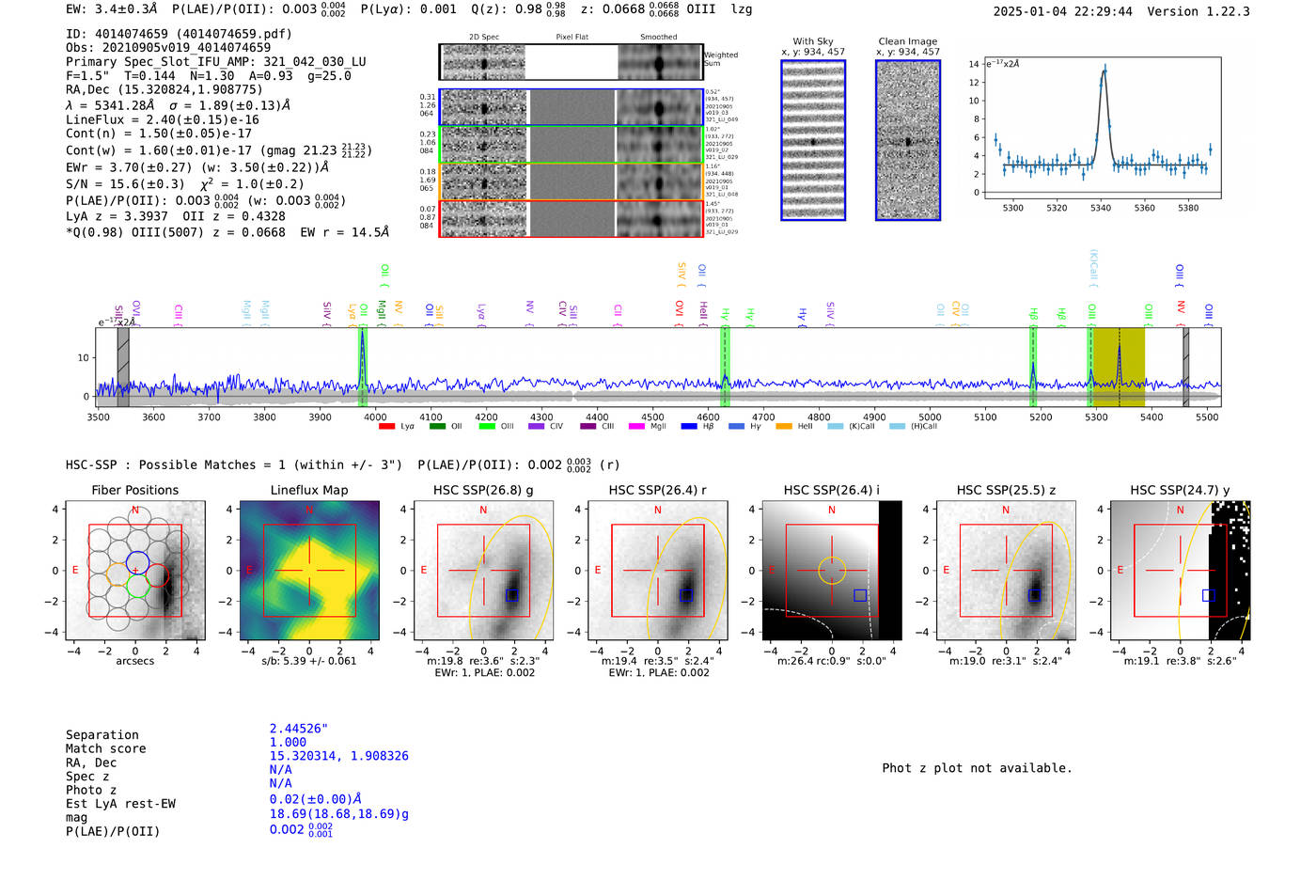The height and width of the screenshot is (896, 1316).
Task: Click the Weighted Sum 2D spectrum strip
Action: click(x=572, y=62)
